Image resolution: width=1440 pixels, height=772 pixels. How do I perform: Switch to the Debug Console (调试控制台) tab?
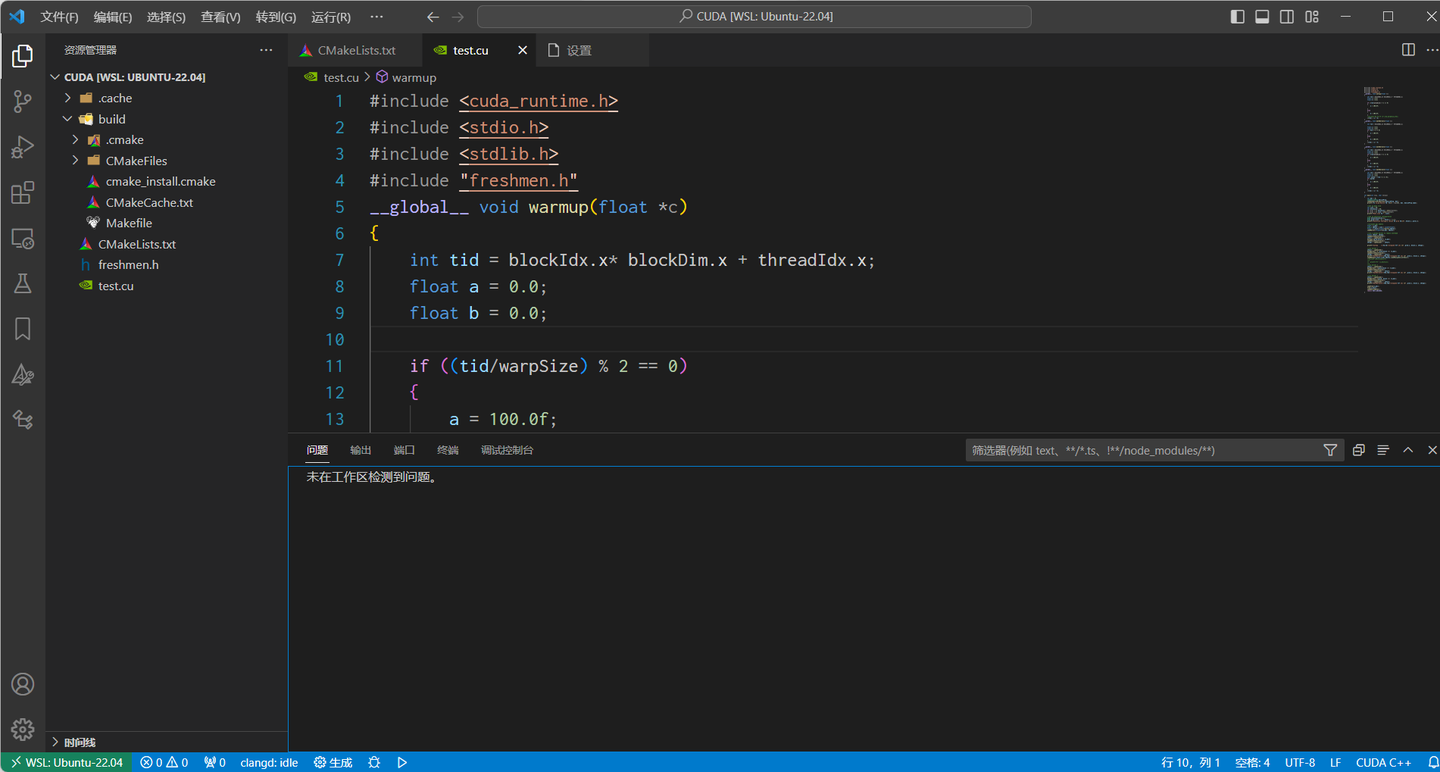point(507,450)
